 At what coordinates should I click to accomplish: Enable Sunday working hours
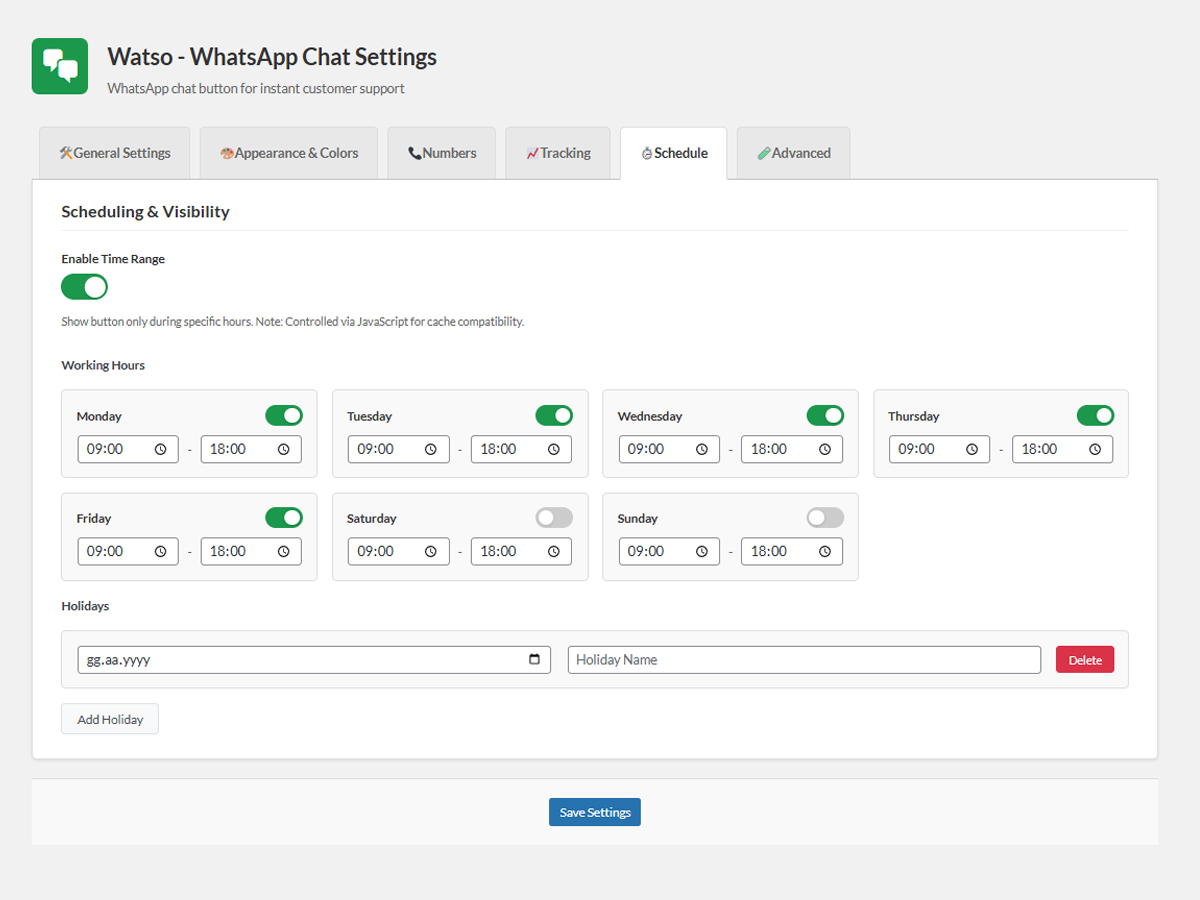[x=825, y=517]
